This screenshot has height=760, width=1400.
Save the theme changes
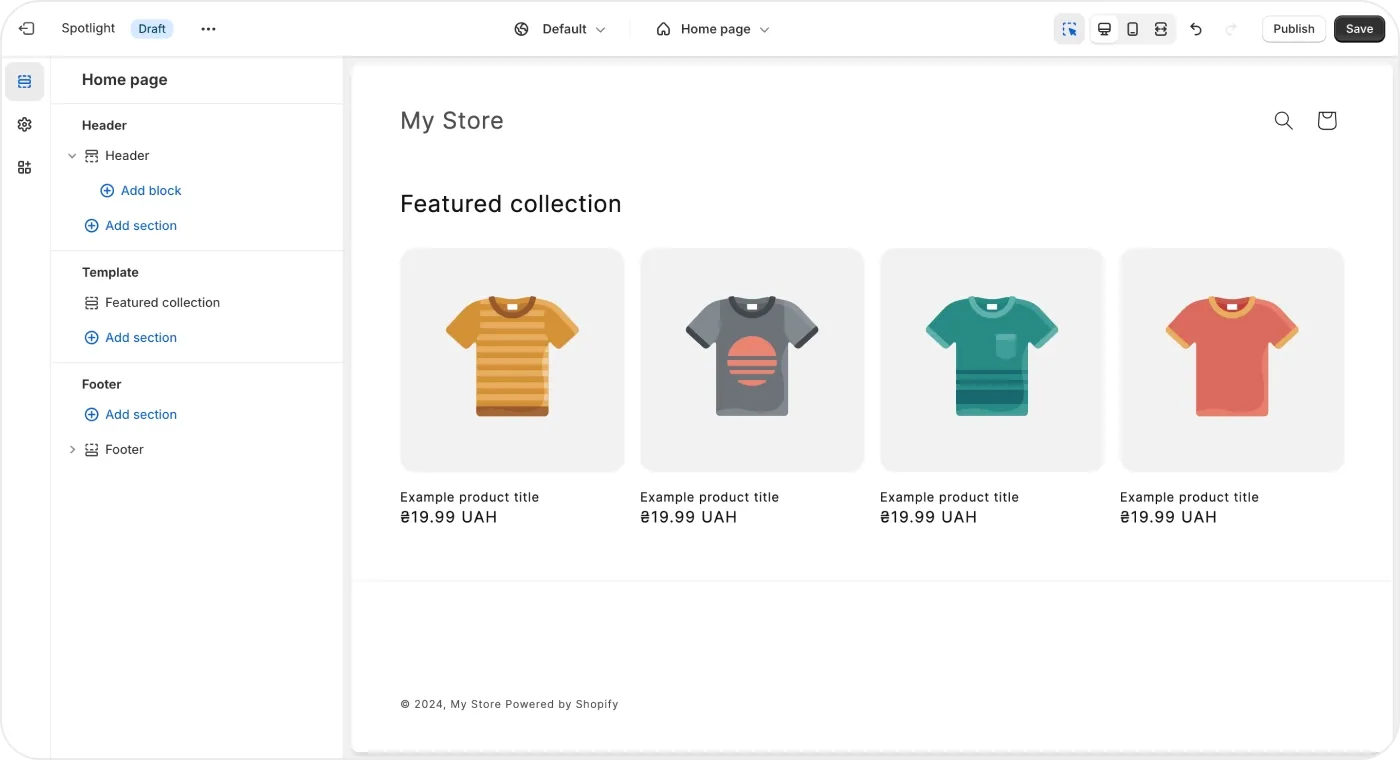point(1359,29)
